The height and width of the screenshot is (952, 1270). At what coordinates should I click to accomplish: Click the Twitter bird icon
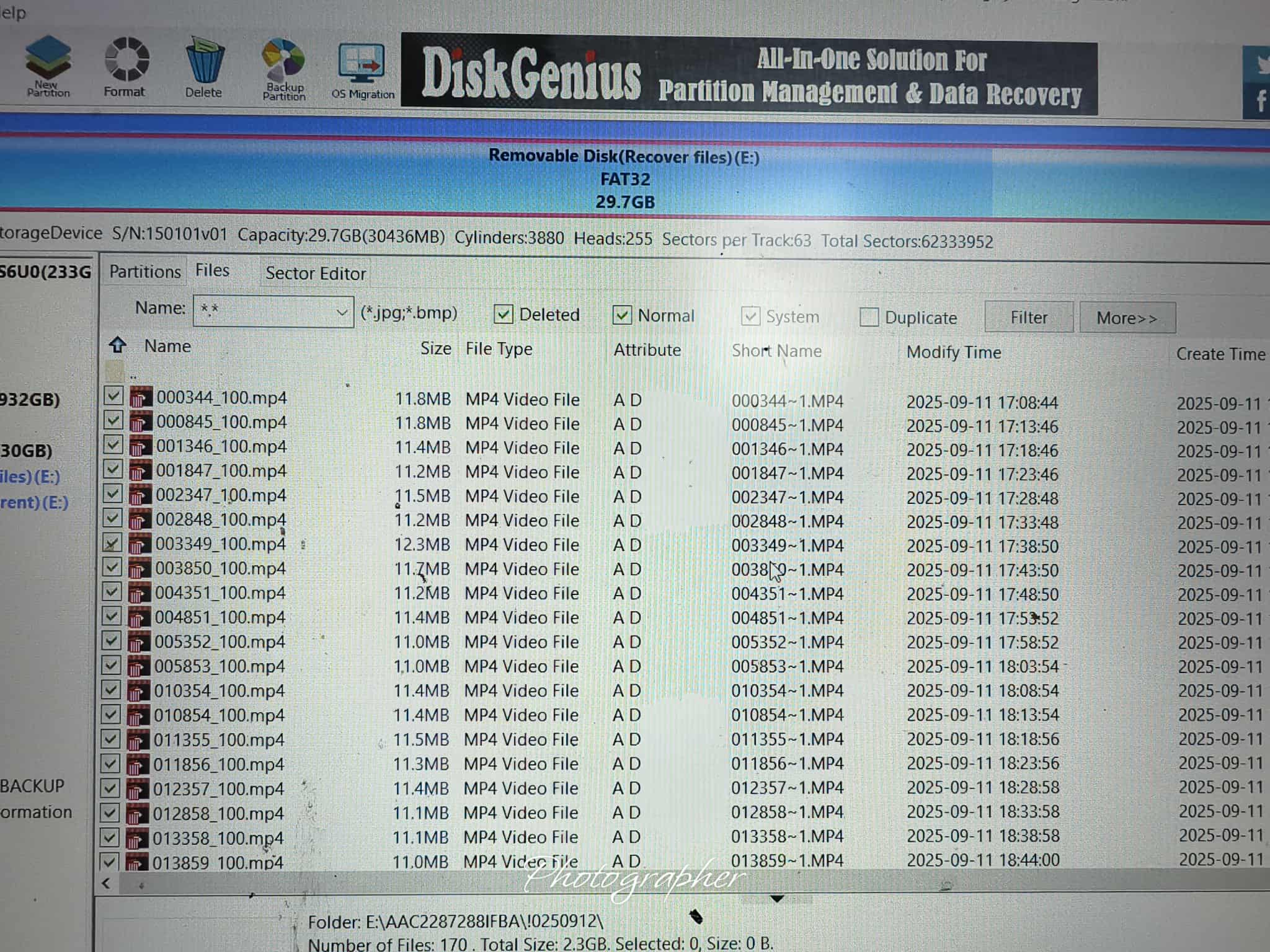point(1259,64)
